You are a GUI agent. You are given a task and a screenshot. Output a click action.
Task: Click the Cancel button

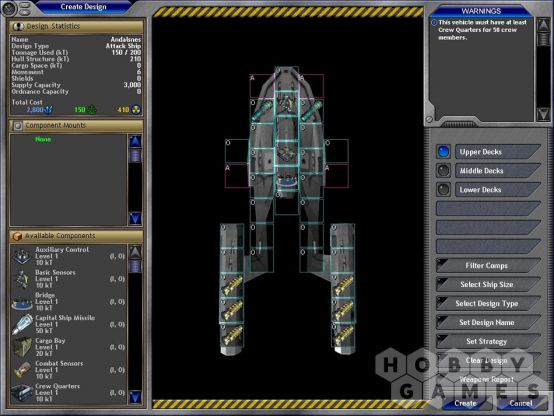click(521, 403)
